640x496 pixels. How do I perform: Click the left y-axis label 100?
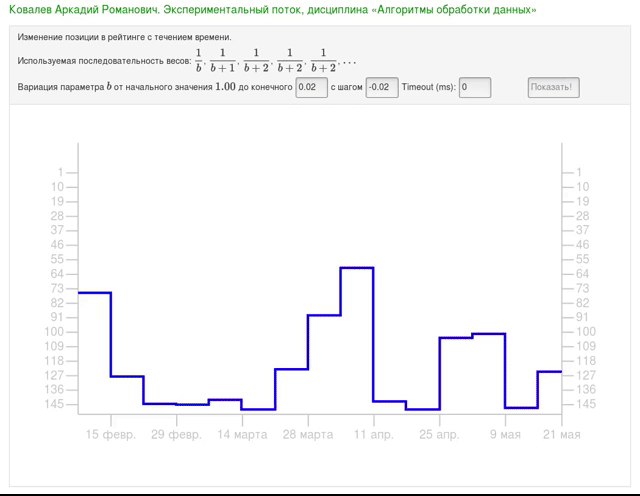click(x=54, y=331)
